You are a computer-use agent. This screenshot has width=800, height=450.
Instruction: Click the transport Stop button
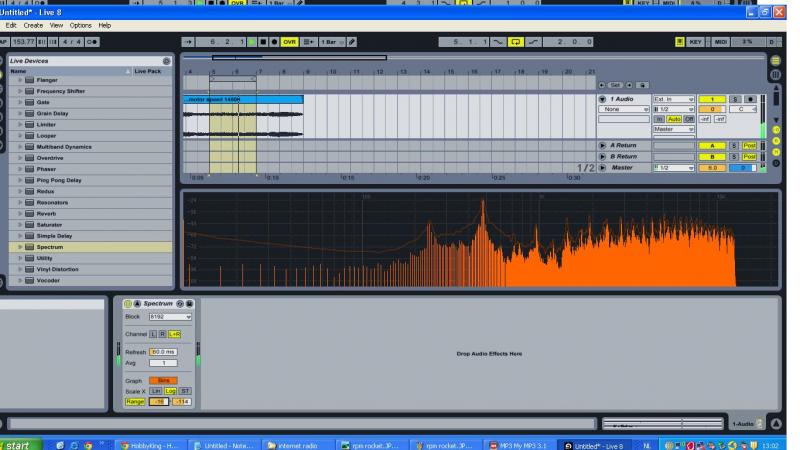(x=263, y=42)
